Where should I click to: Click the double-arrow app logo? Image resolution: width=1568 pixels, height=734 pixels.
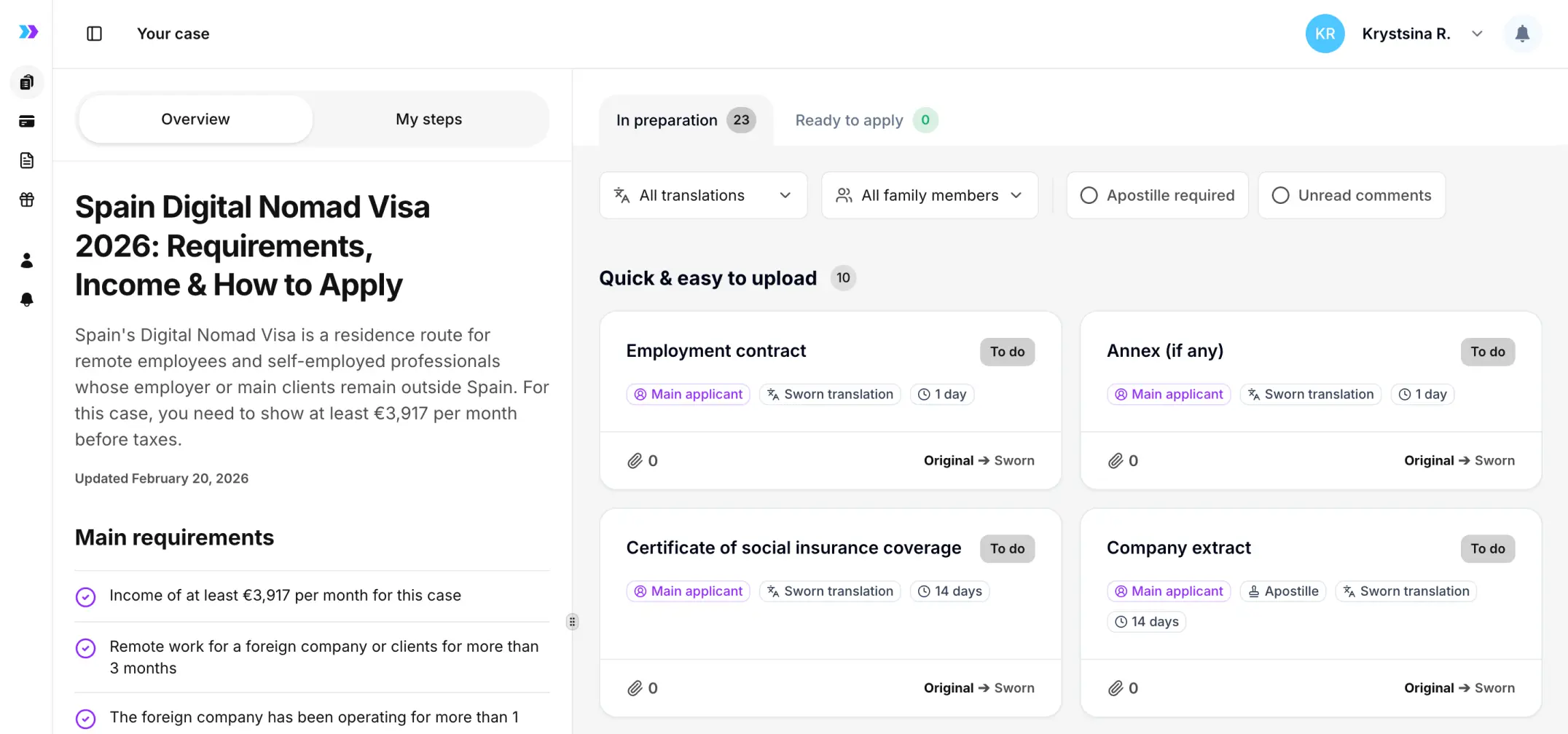tap(28, 32)
